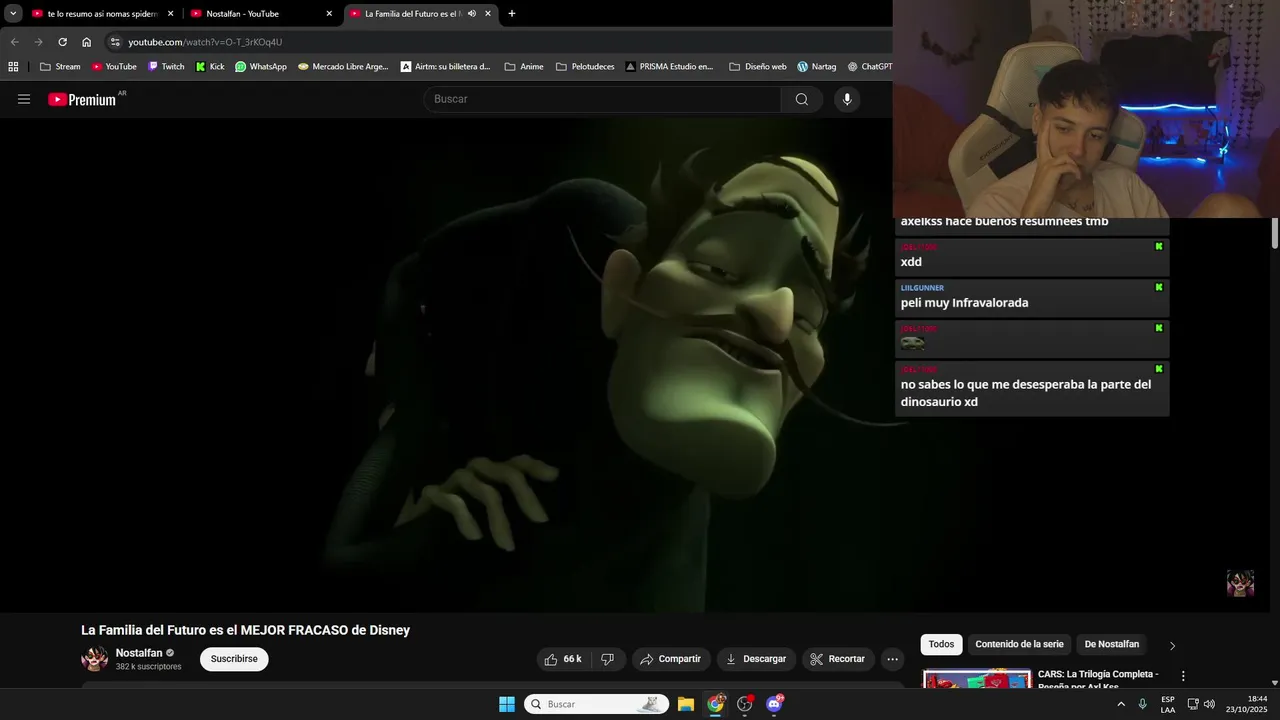View site information icon in the address bar

click(x=115, y=42)
